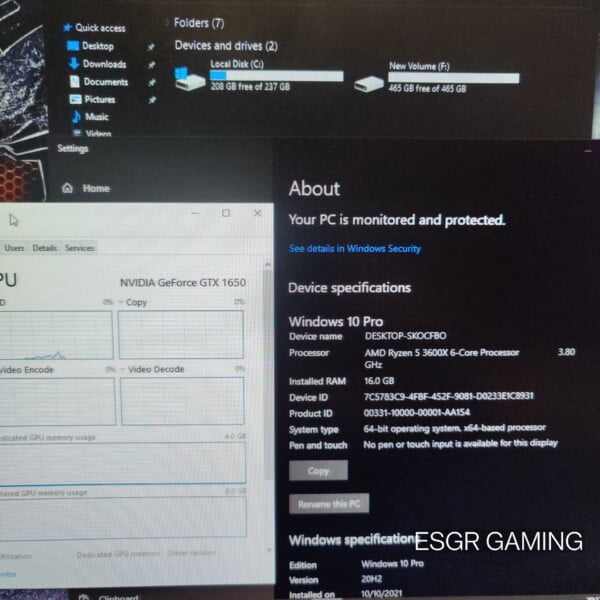Minimize the Task Manager window

pos(195,212)
